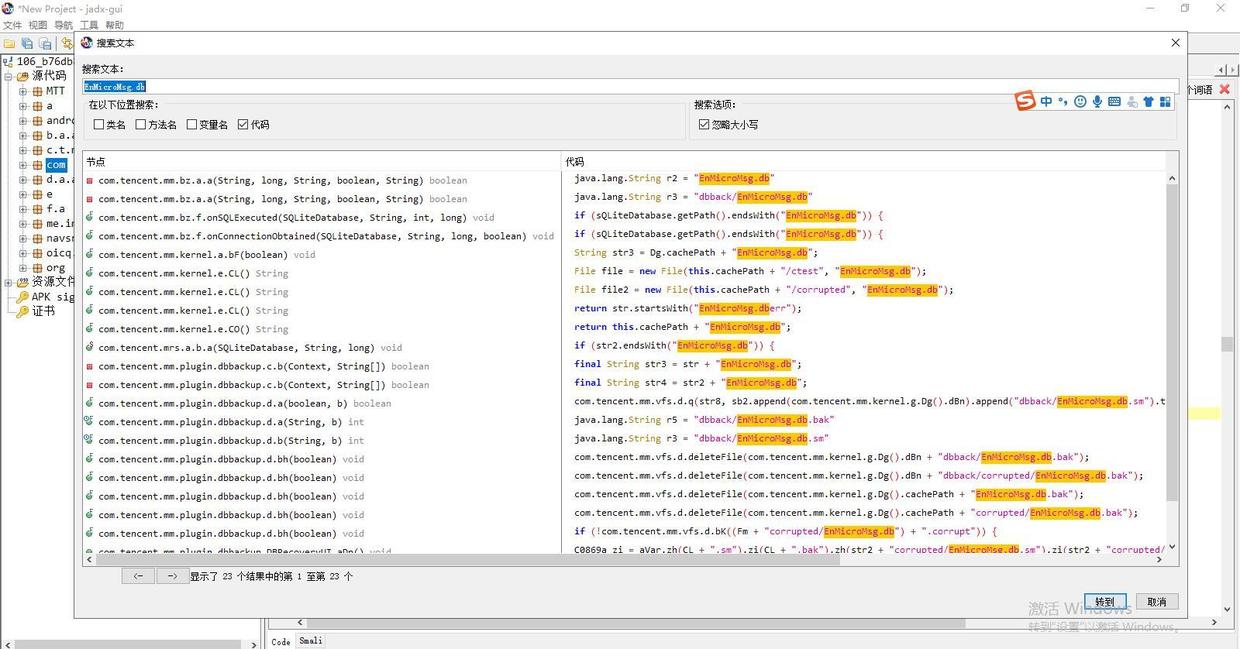Expand the 资源文件 tree node
The width and height of the screenshot is (1240, 649).
click(9, 282)
